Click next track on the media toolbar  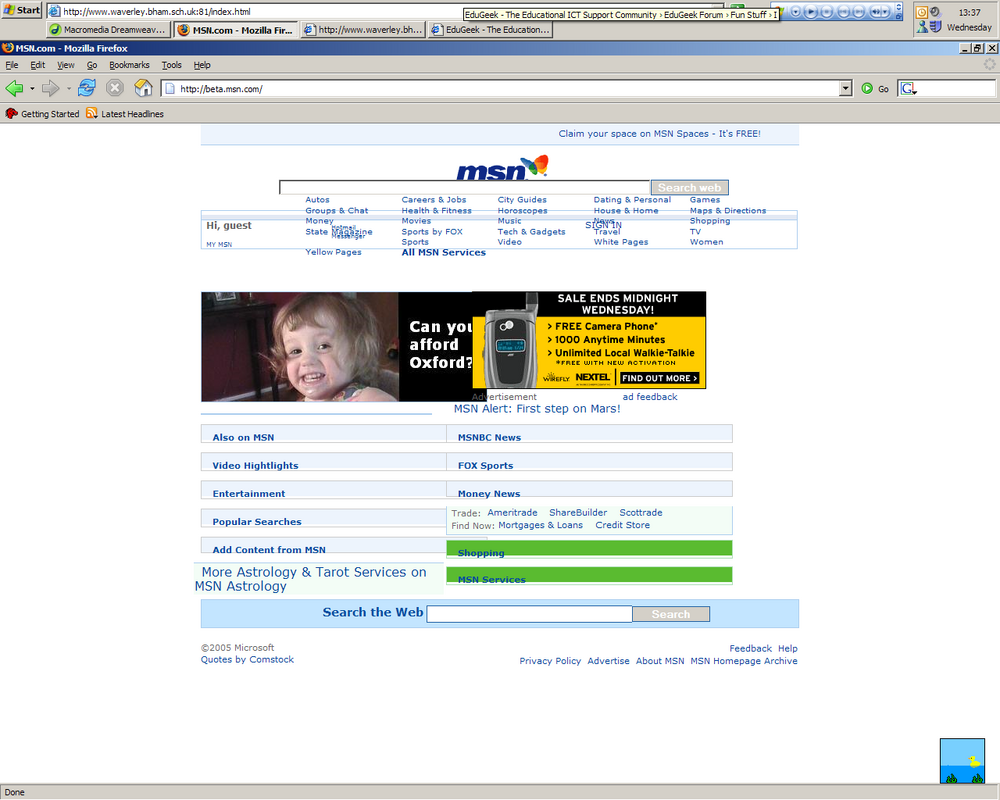(858, 11)
